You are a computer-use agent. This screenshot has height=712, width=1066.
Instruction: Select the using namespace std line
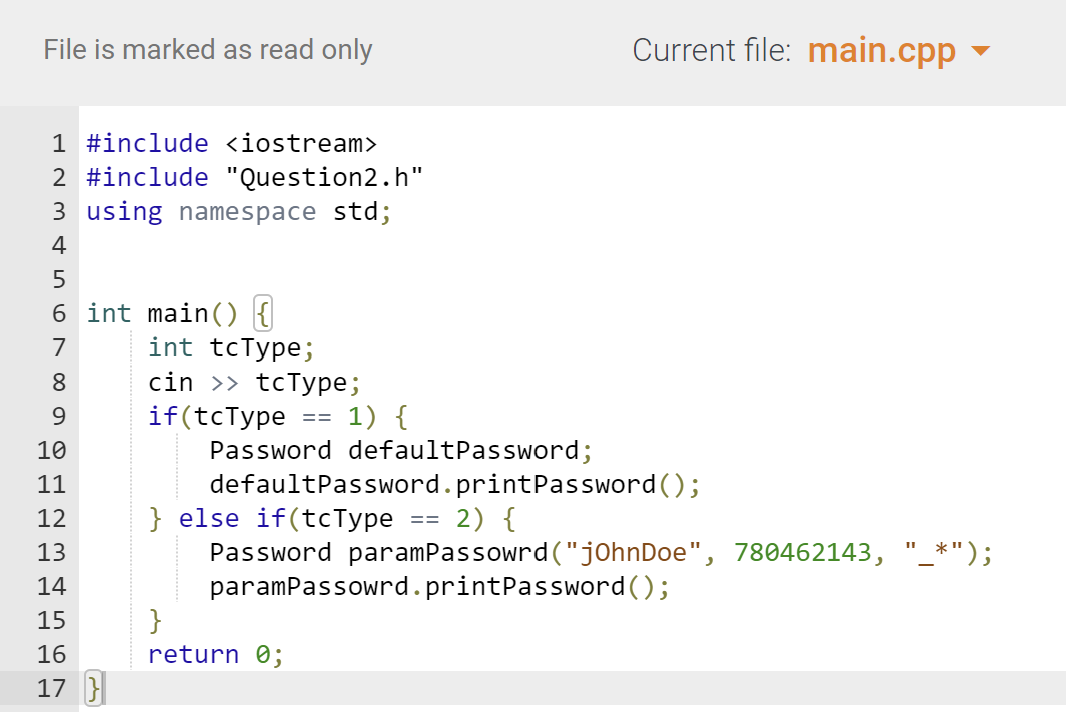(x=238, y=211)
